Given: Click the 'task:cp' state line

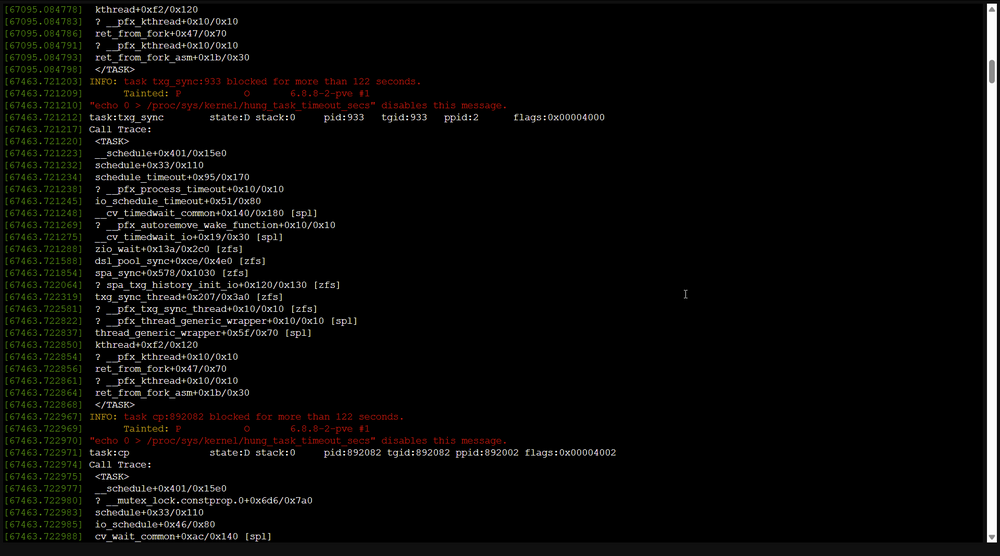Looking at the screenshot, I should (352, 453).
